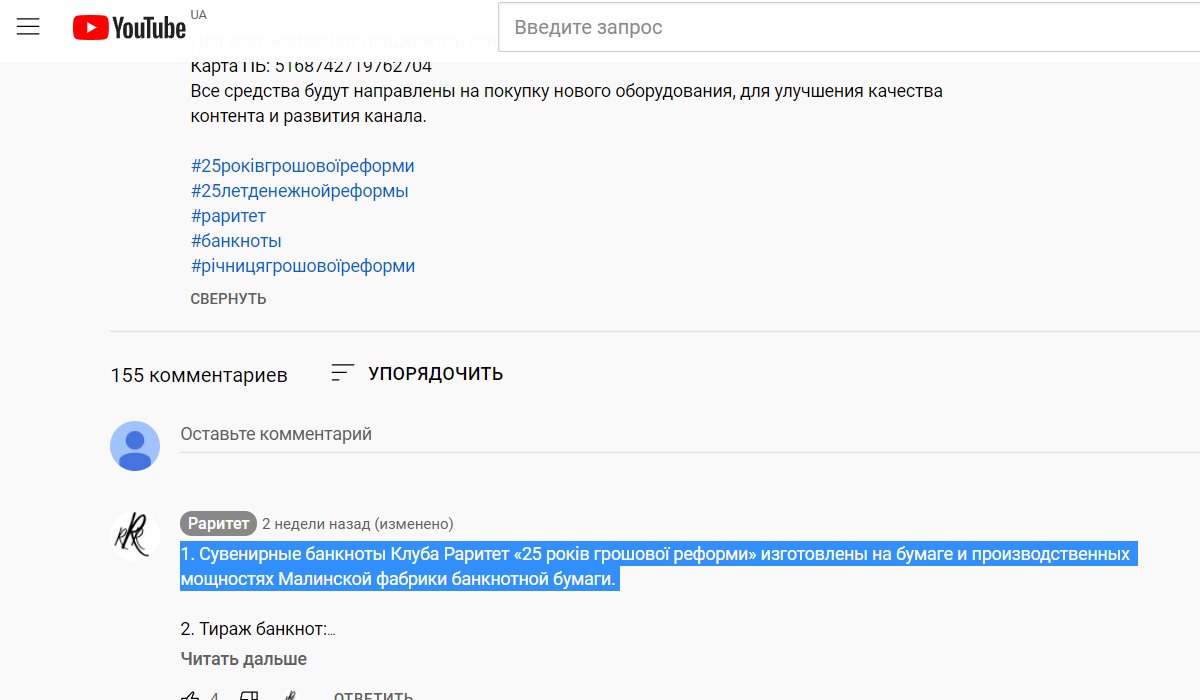Image resolution: width=1200 pixels, height=700 pixels.
Task: Click the sort comments icon
Action: (x=342, y=373)
